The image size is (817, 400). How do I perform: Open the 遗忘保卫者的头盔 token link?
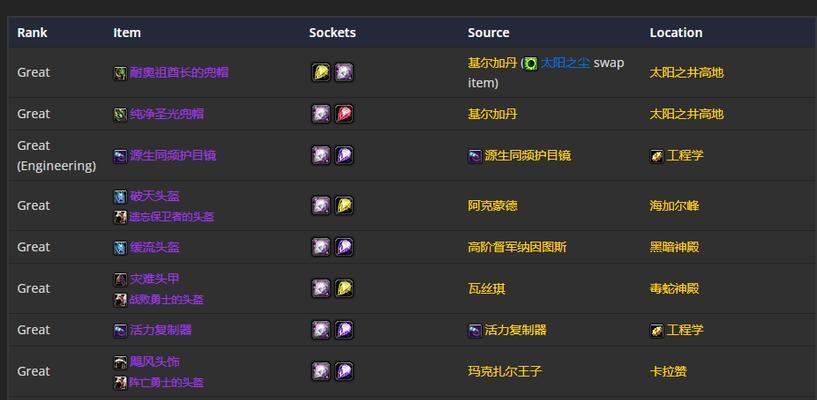171,217
